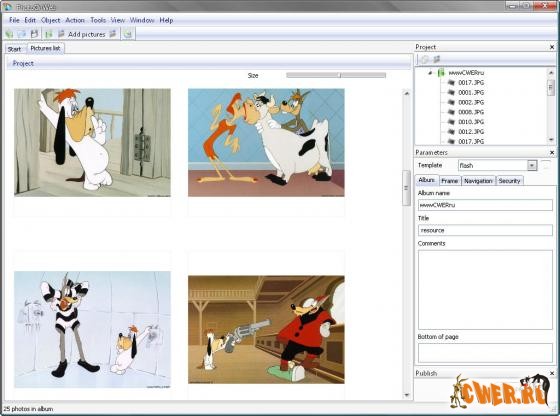
Task: Click the round icon in Project panel toolbar
Action: pos(425,60)
